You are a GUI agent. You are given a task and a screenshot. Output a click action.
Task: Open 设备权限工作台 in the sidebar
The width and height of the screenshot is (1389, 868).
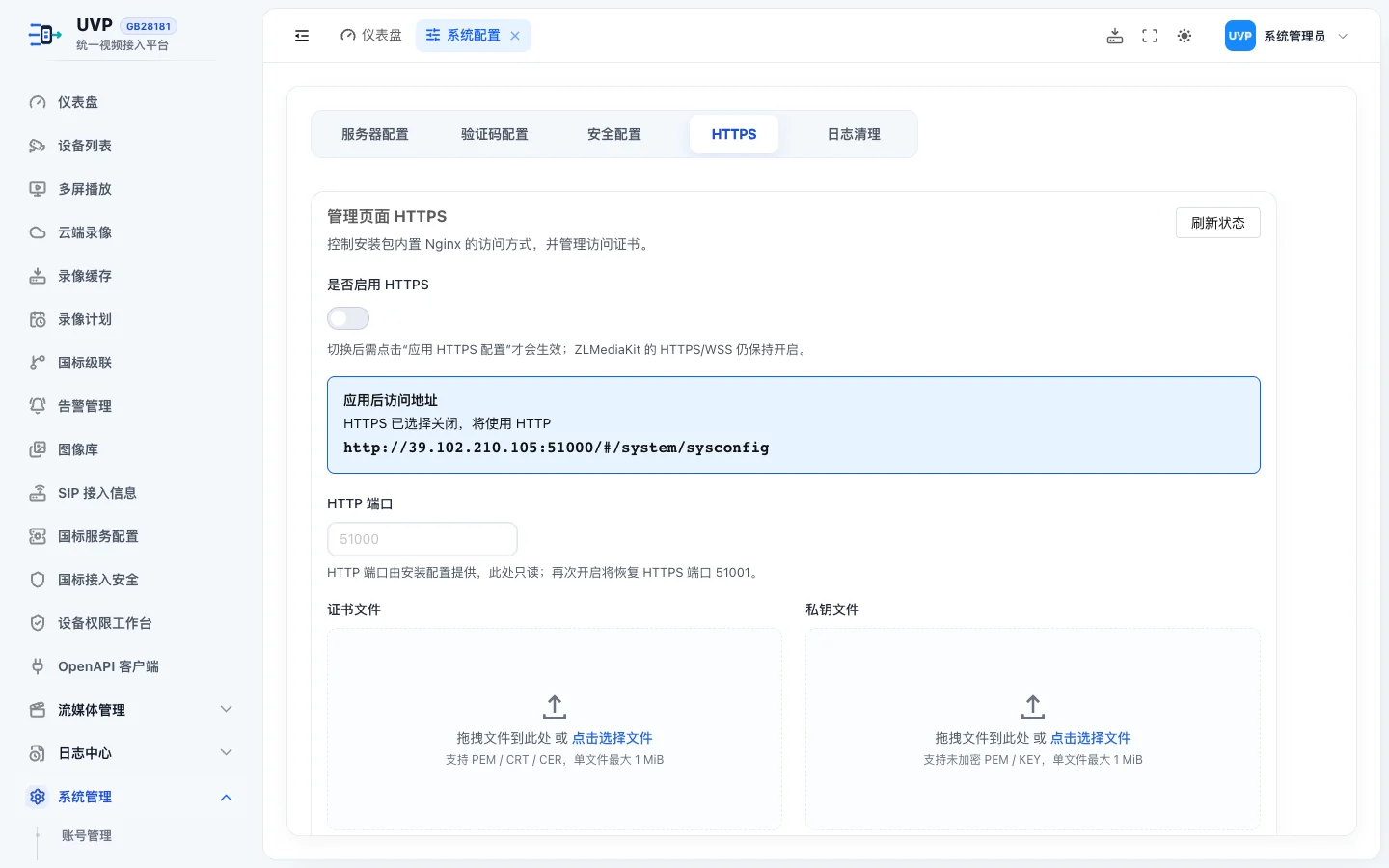click(131, 623)
